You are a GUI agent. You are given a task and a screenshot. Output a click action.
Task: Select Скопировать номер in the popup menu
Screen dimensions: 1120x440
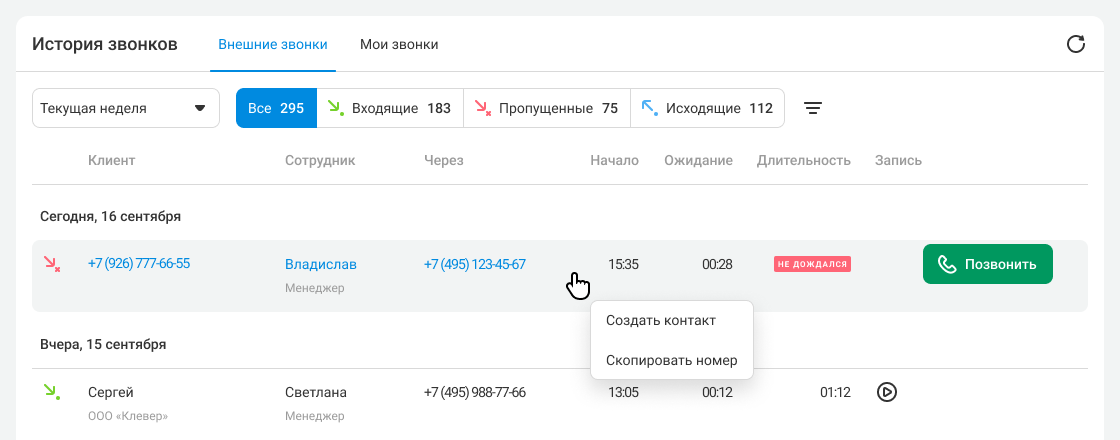click(671, 360)
